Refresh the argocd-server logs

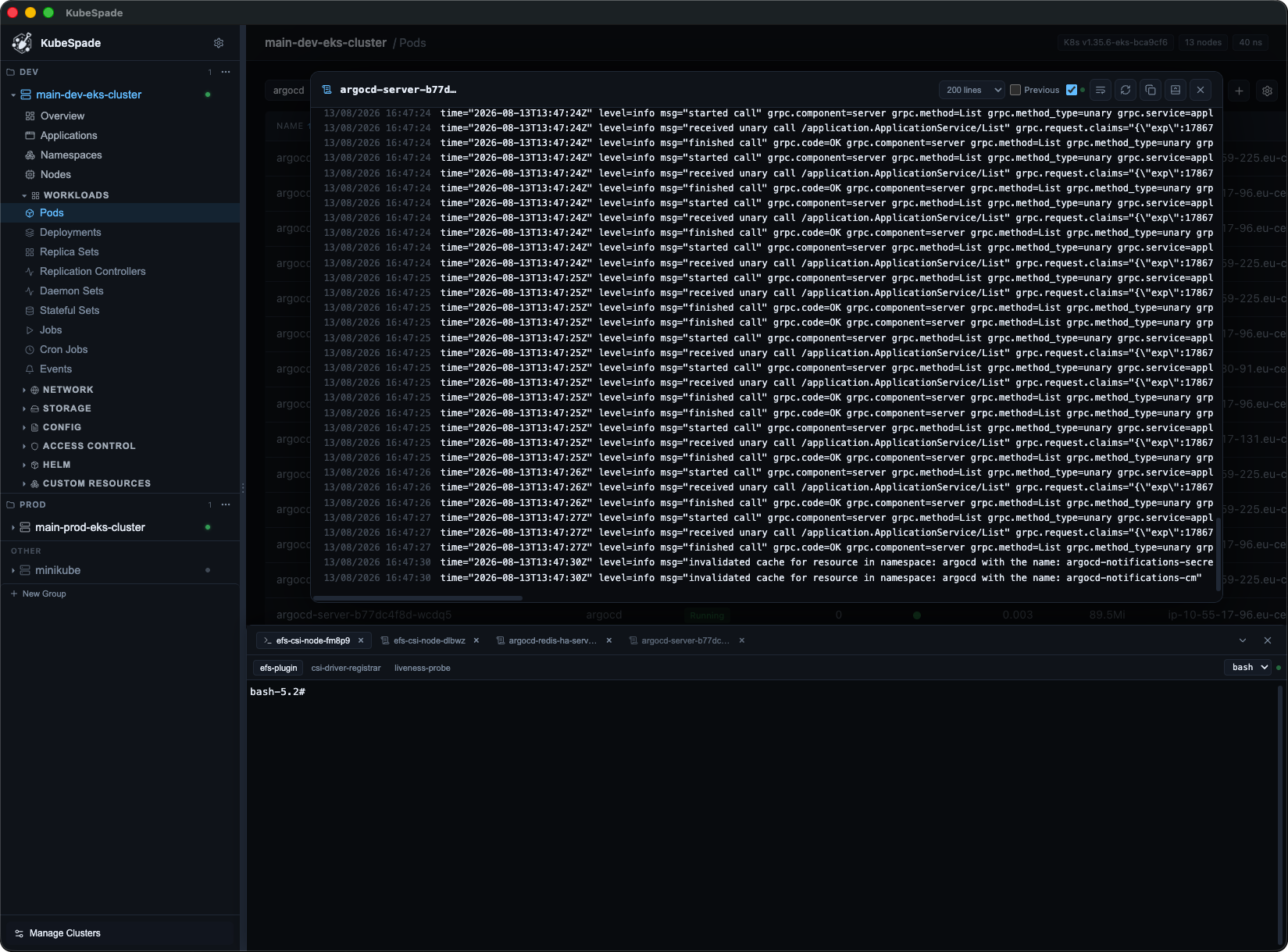click(1126, 90)
